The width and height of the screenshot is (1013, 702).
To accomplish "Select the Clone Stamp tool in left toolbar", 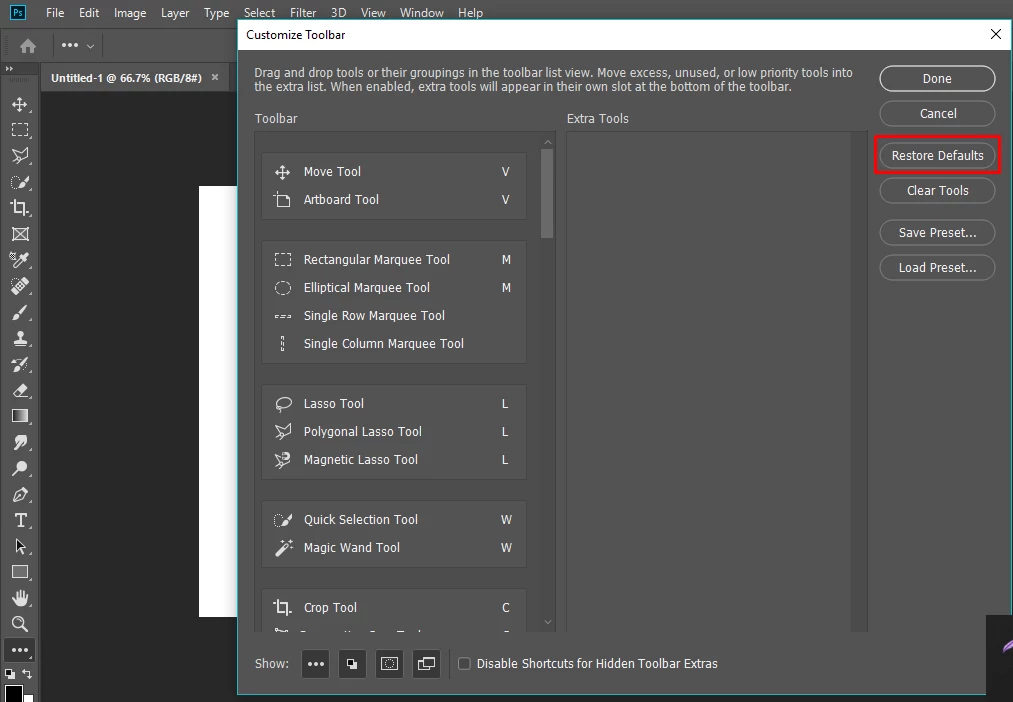I will [x=20, y=338].
